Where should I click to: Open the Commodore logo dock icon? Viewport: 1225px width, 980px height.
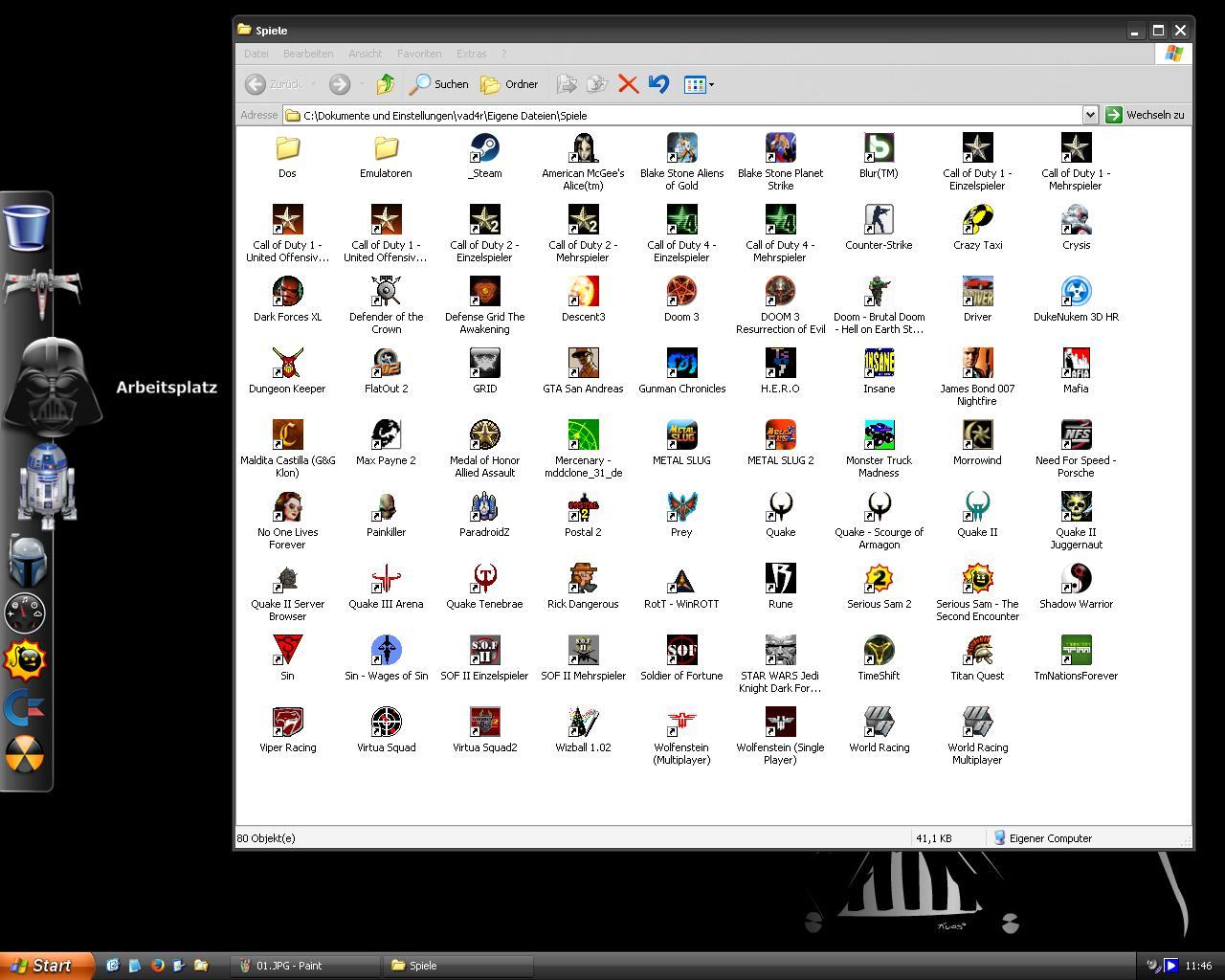pos(23,708)
